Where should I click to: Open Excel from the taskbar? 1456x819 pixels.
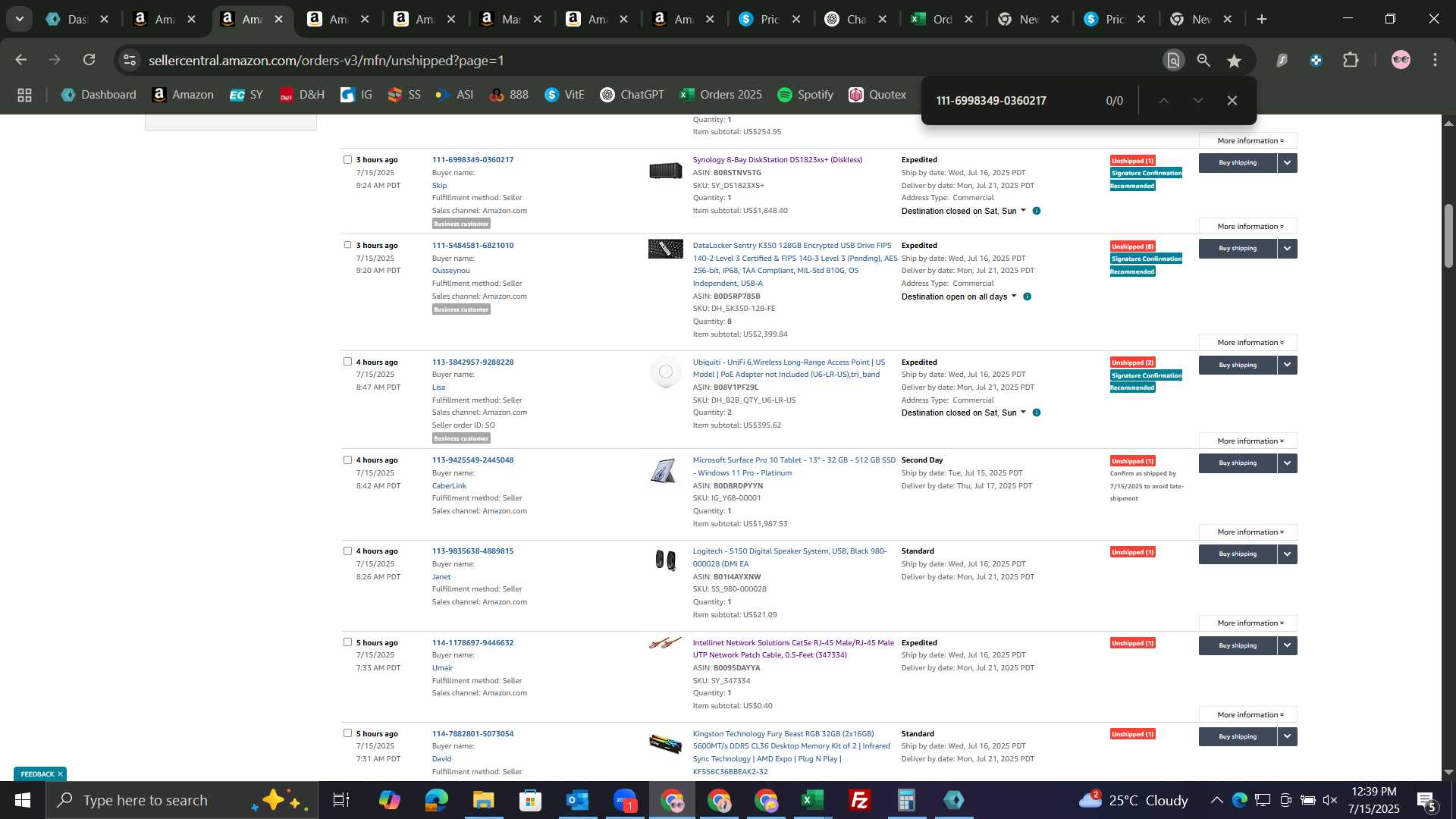pyautogui.click(x=812, y=800)
